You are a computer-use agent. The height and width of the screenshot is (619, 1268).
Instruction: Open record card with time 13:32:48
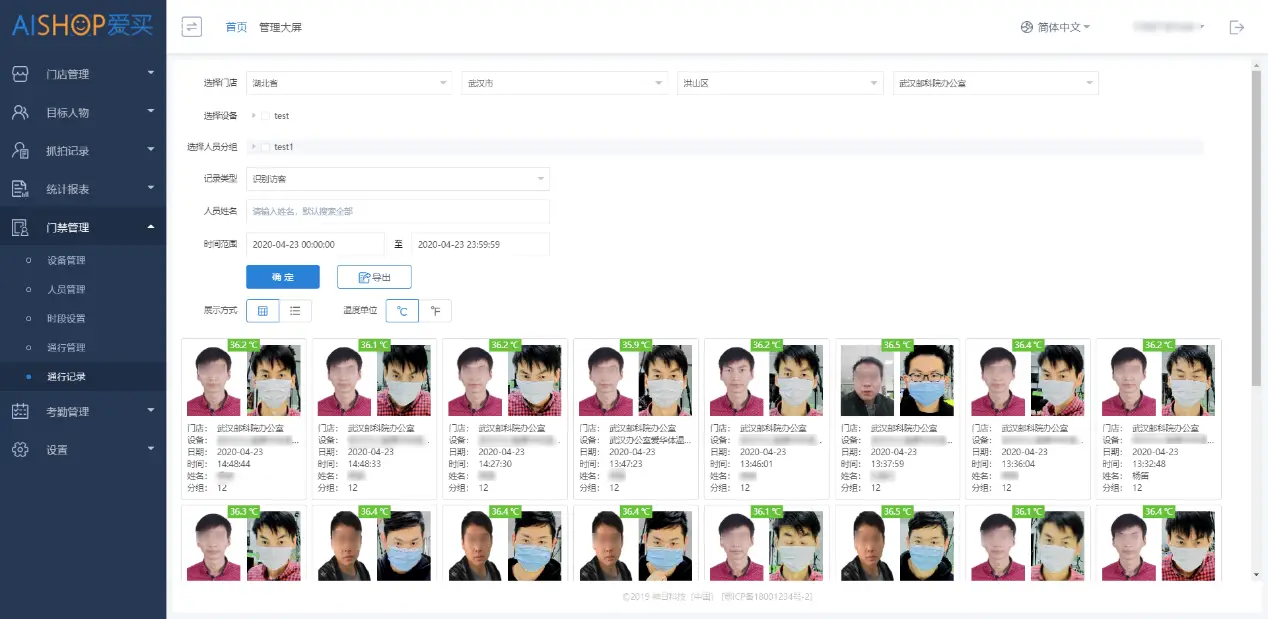(x=1158, y=418)
